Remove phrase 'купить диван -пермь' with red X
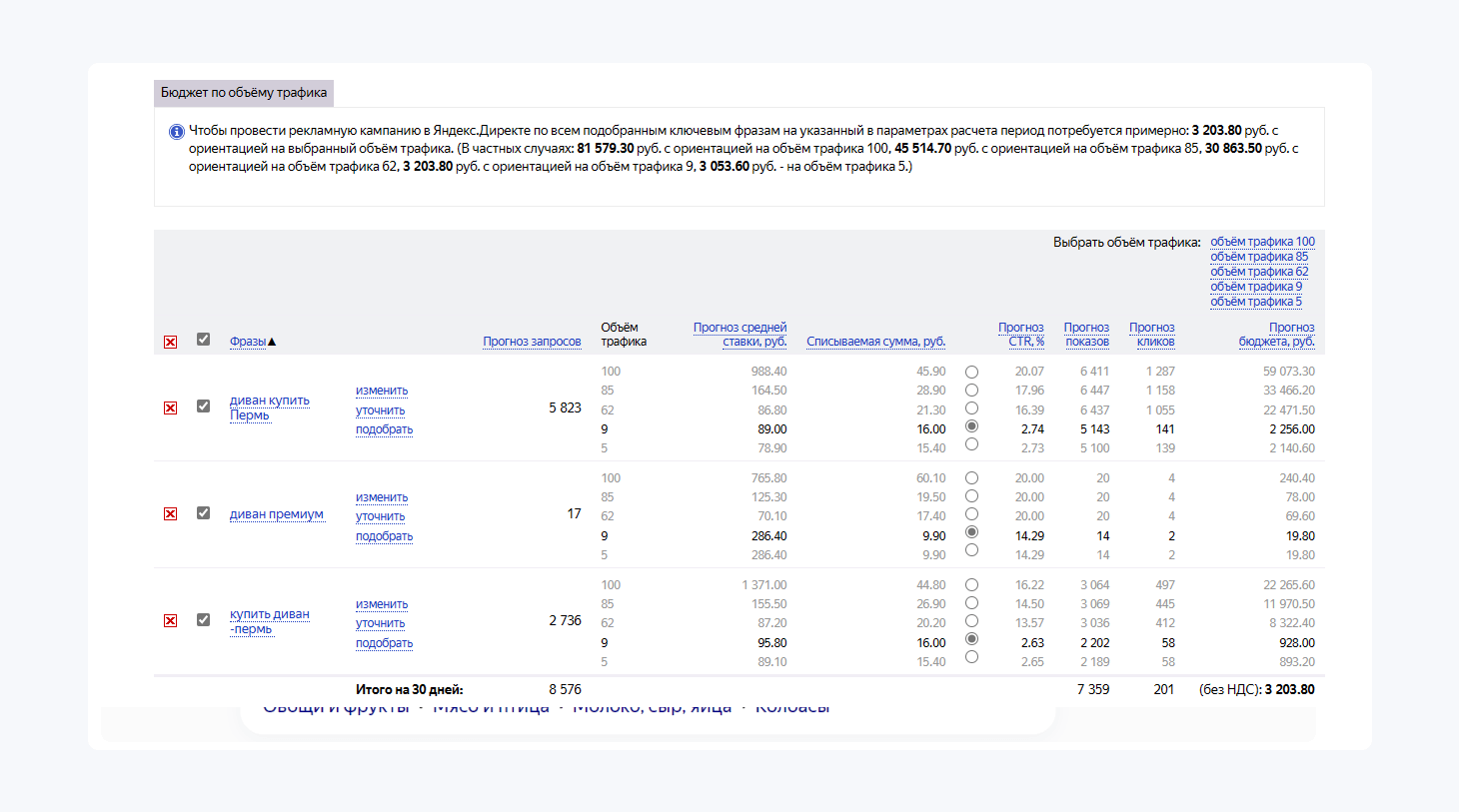1459x812 pixels. click(x=170, y=620)
